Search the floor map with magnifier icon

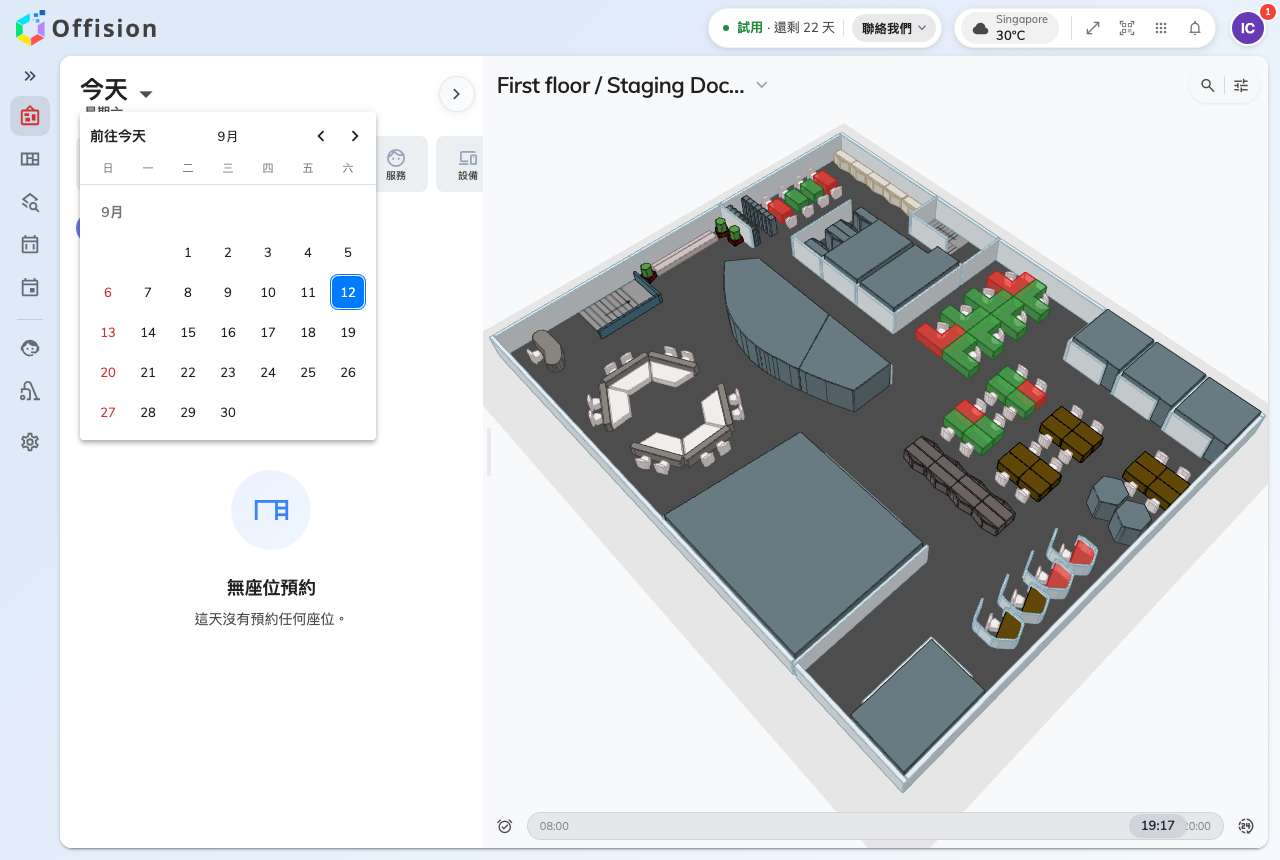pyautogui.click(x=1208, y=86)
